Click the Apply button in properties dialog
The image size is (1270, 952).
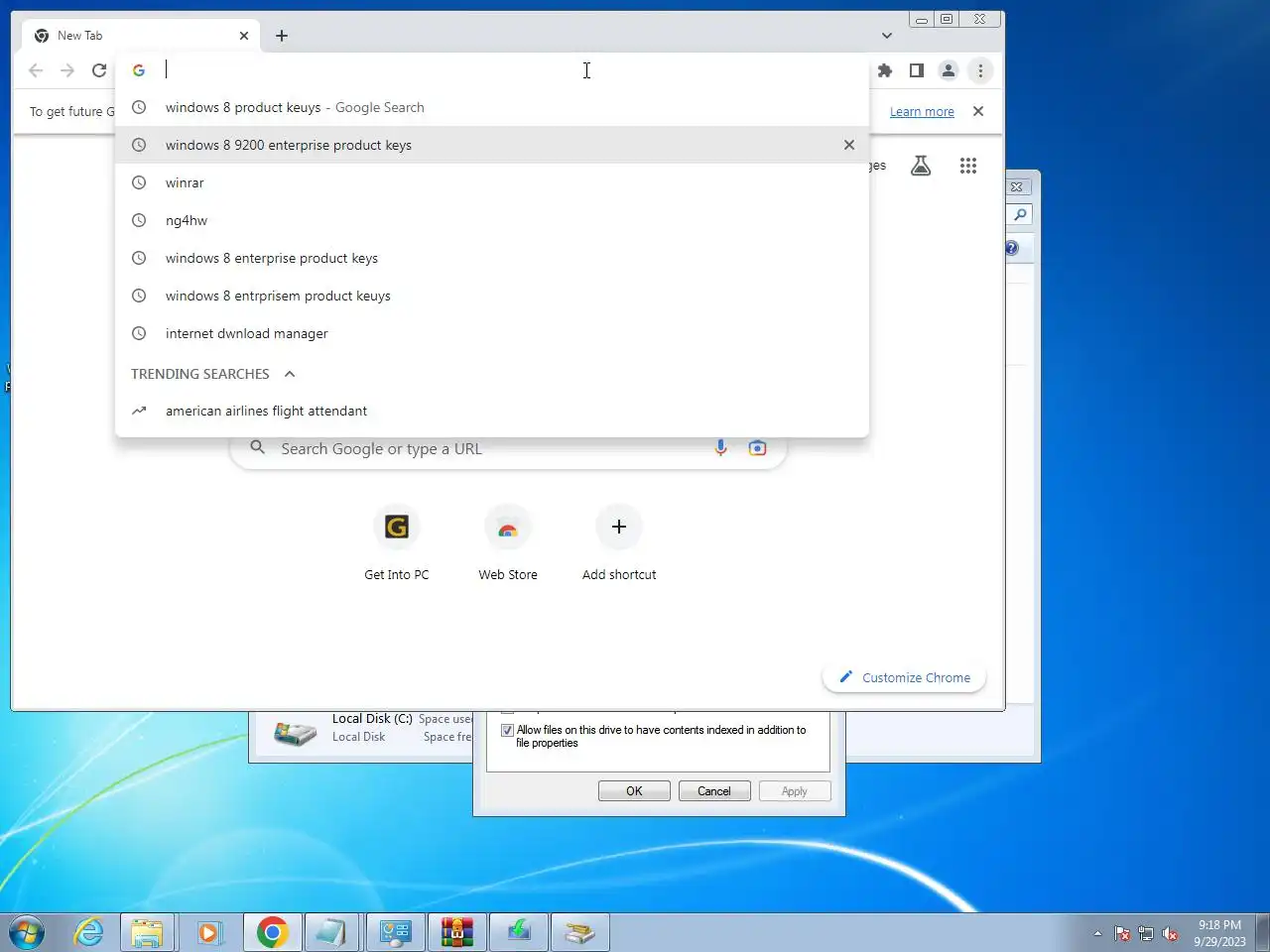(x=795, y=791)
